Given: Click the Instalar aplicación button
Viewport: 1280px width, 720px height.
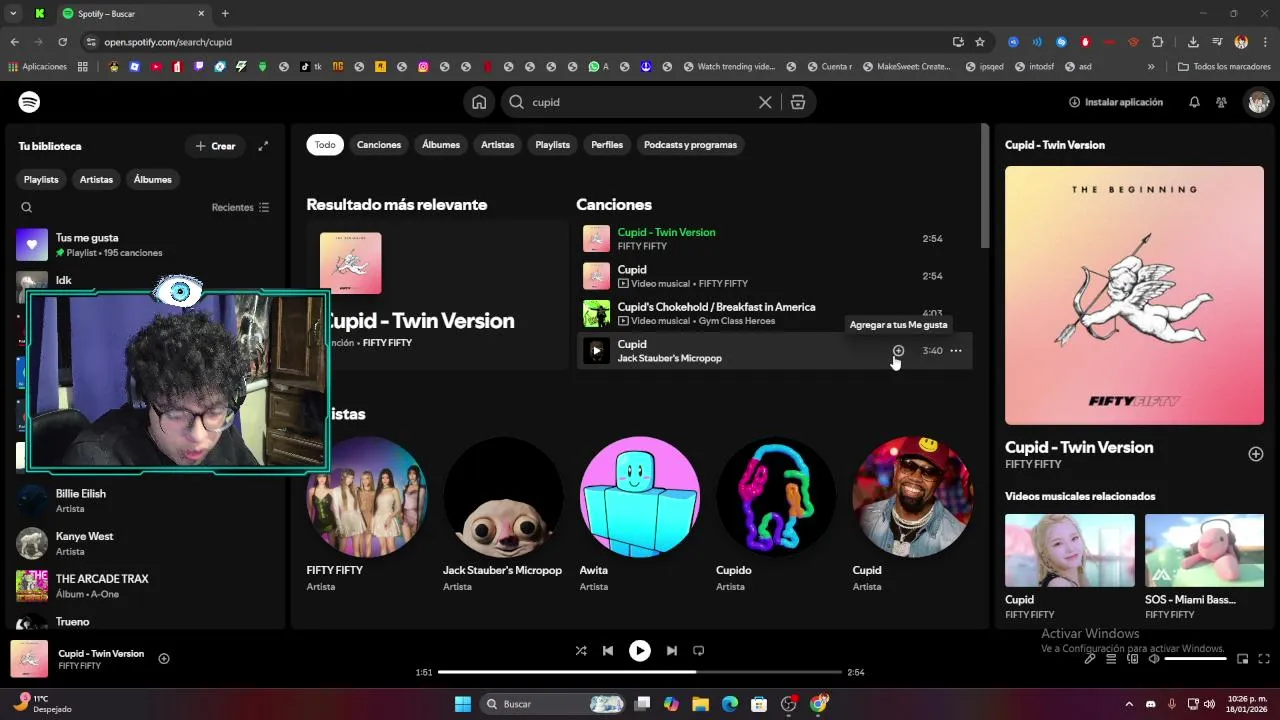Looking at the screenshot, I should 1115,102.
